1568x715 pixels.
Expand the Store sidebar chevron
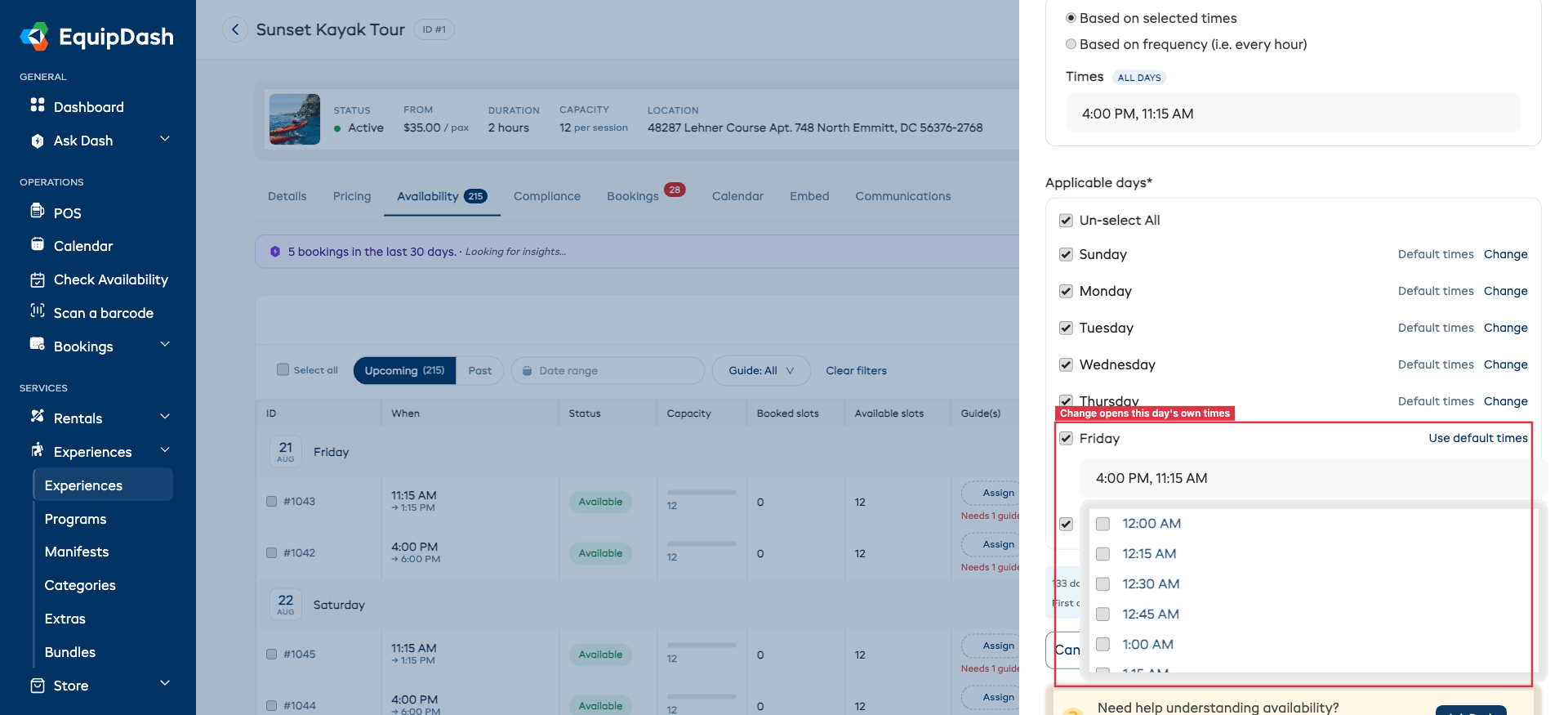coord(165,683)
